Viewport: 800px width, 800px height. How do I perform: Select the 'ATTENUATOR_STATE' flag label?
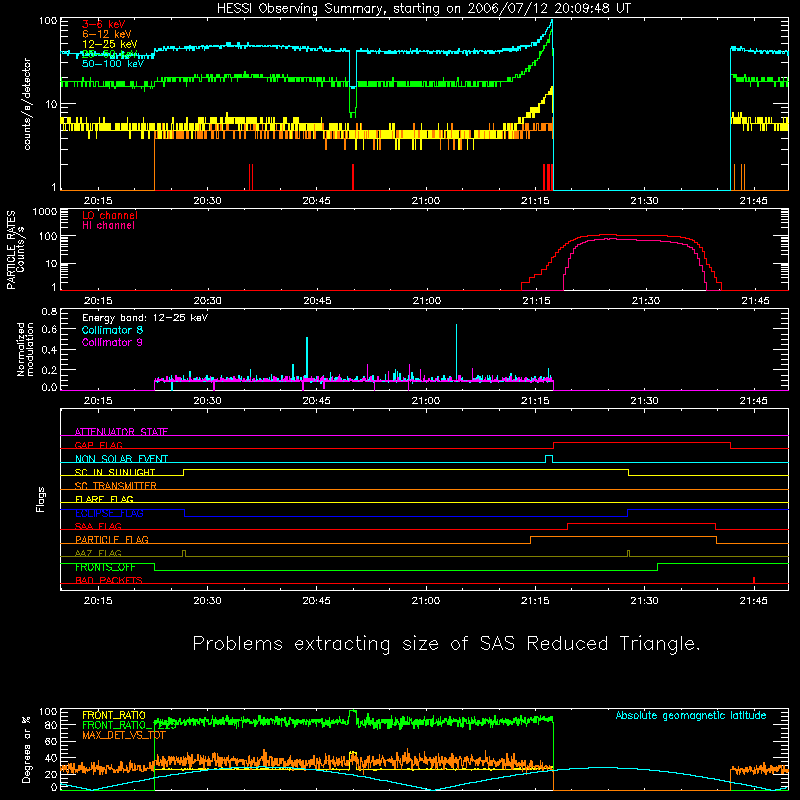click(121, 432)
